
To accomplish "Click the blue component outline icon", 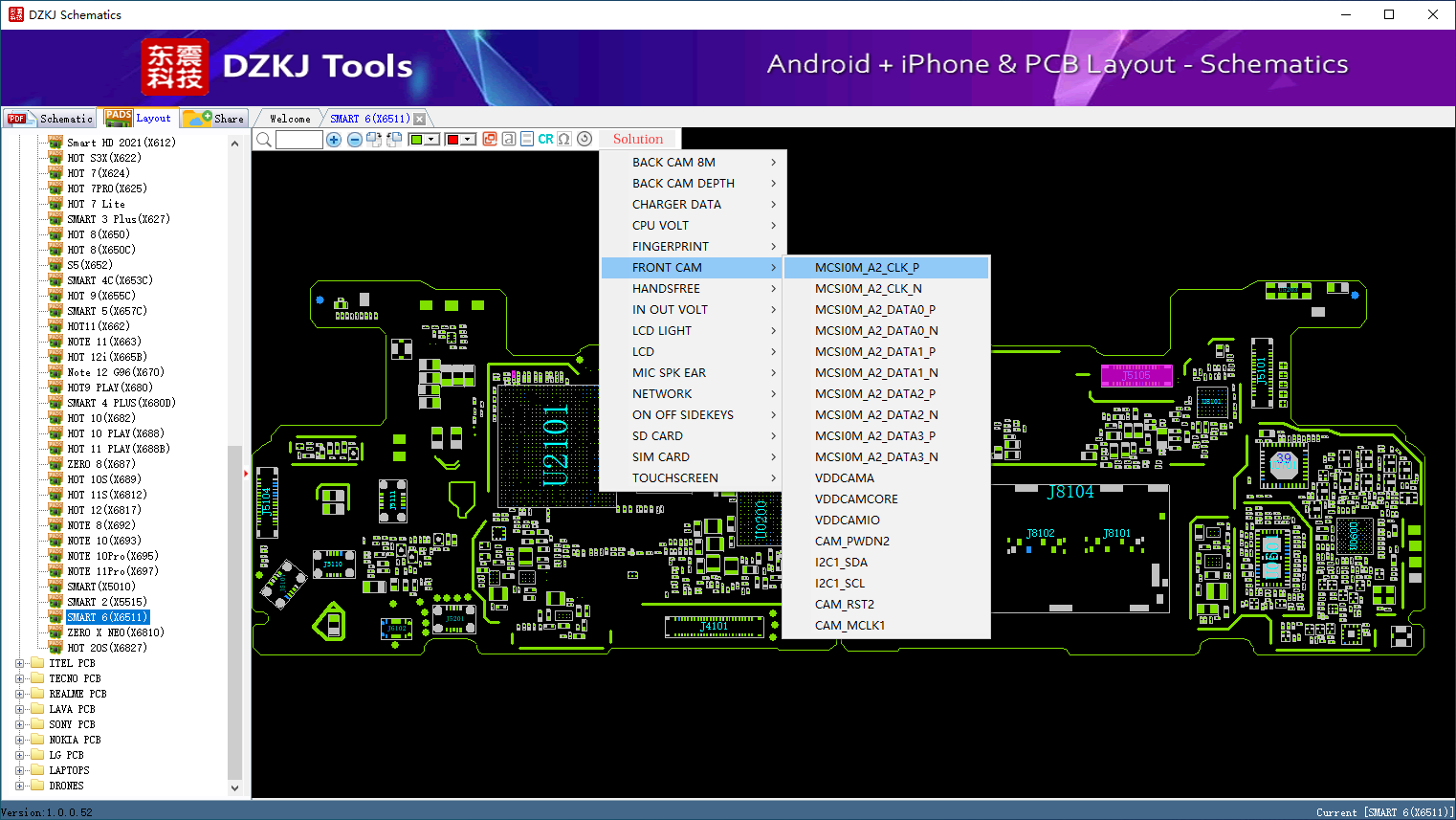I will click(527, 139).
